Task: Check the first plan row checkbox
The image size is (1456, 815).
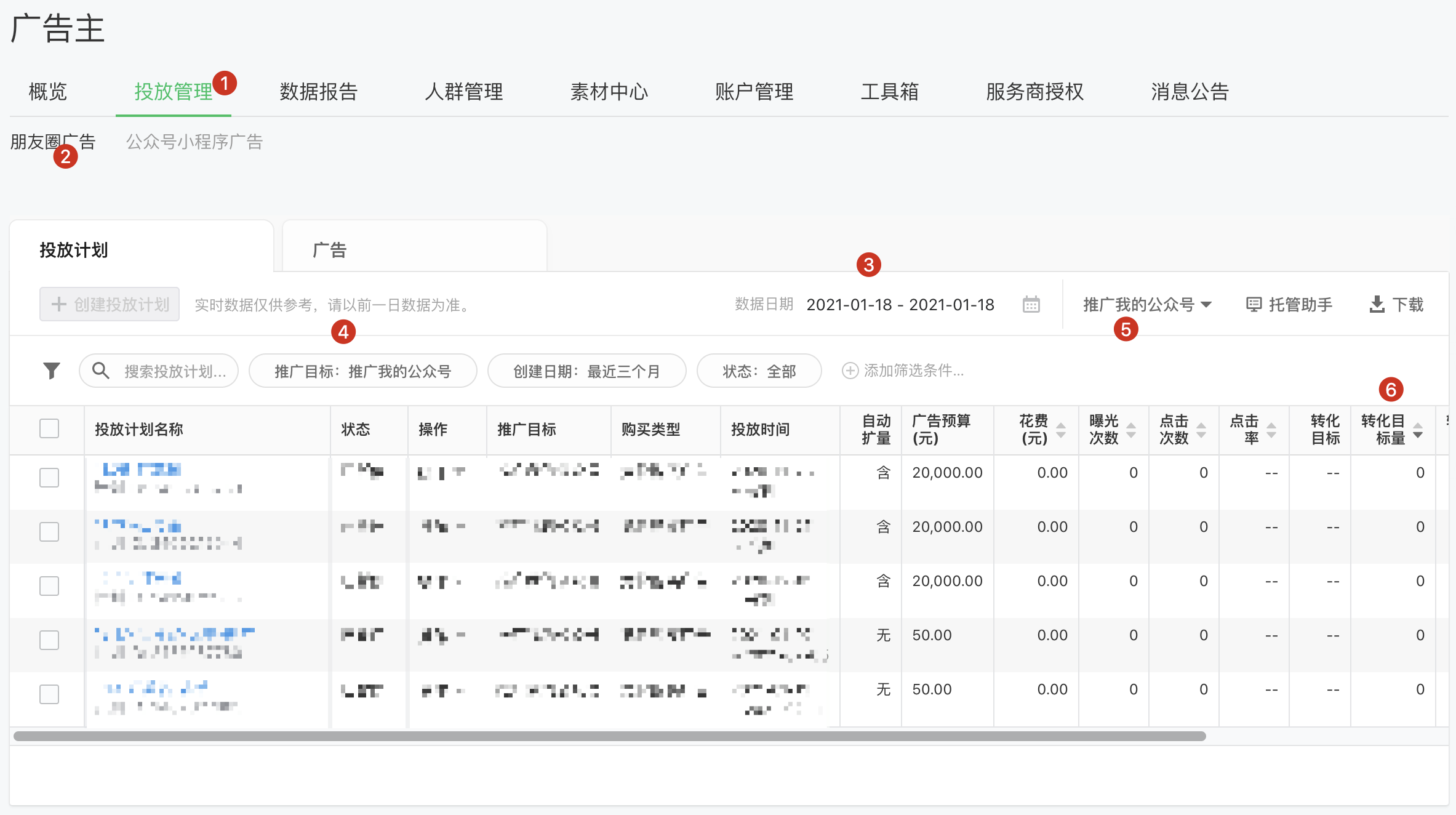Action: 49,478
